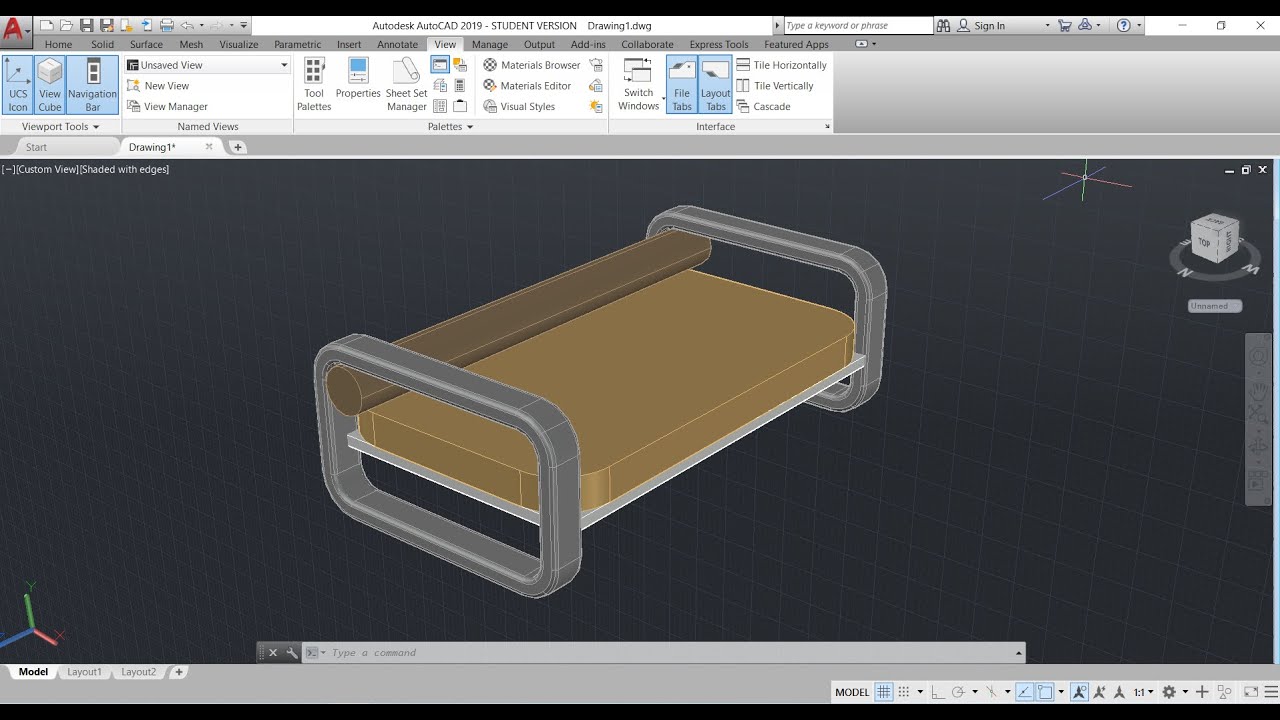This screenshot has height=720, width=1280.
Task: Switch to the Express Tools ribbon tab
Action: pos(719,44)
